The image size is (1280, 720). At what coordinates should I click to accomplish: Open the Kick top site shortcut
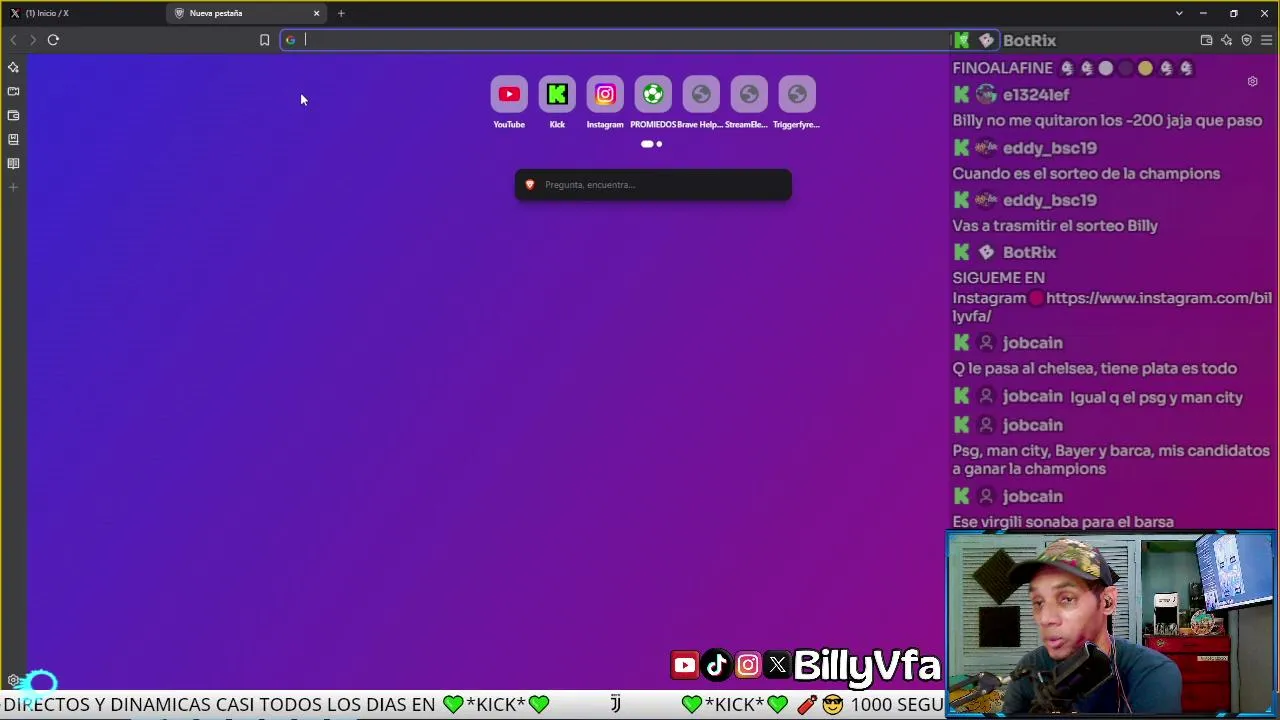tap(557, 102)
